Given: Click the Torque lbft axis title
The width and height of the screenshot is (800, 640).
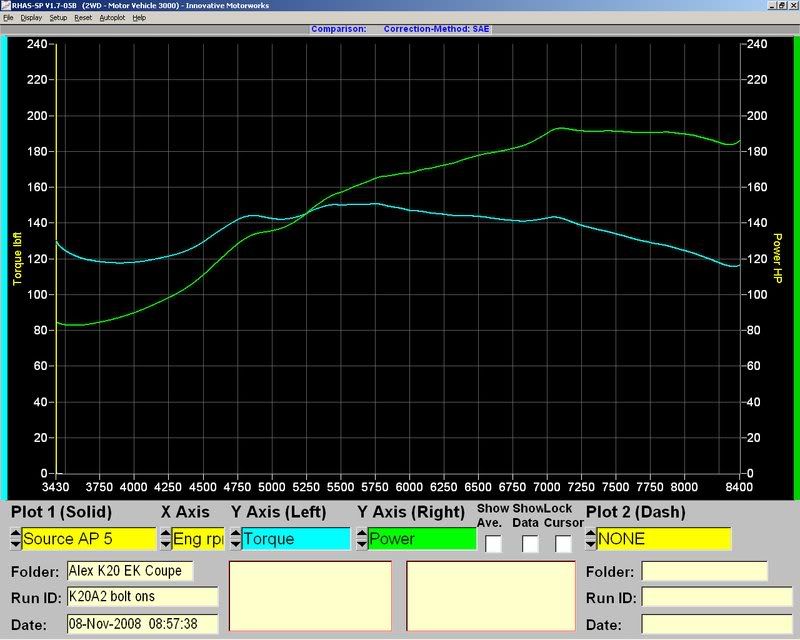Looking at the screenshot, I should 17,258.
